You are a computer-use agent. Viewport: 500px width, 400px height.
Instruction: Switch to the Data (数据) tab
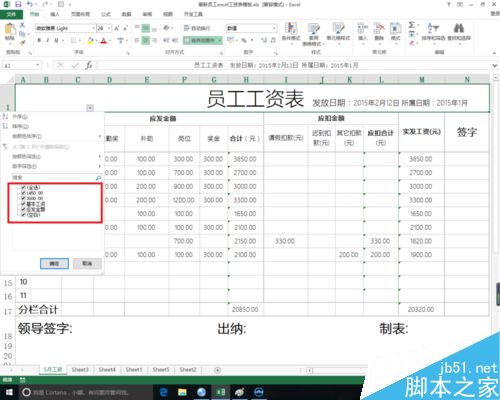click(126, 14)
